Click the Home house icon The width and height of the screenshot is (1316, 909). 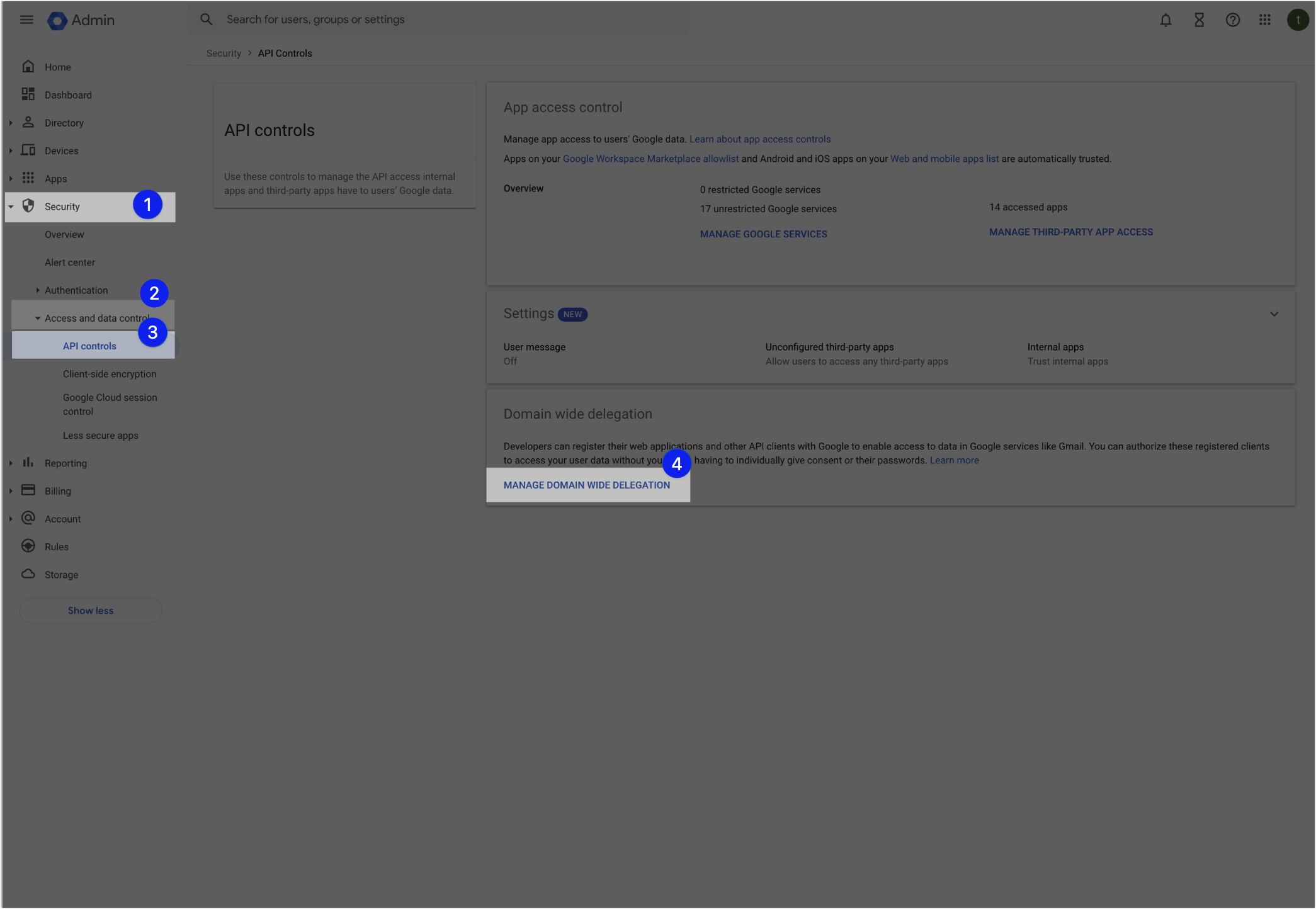(x=28, y=66)
